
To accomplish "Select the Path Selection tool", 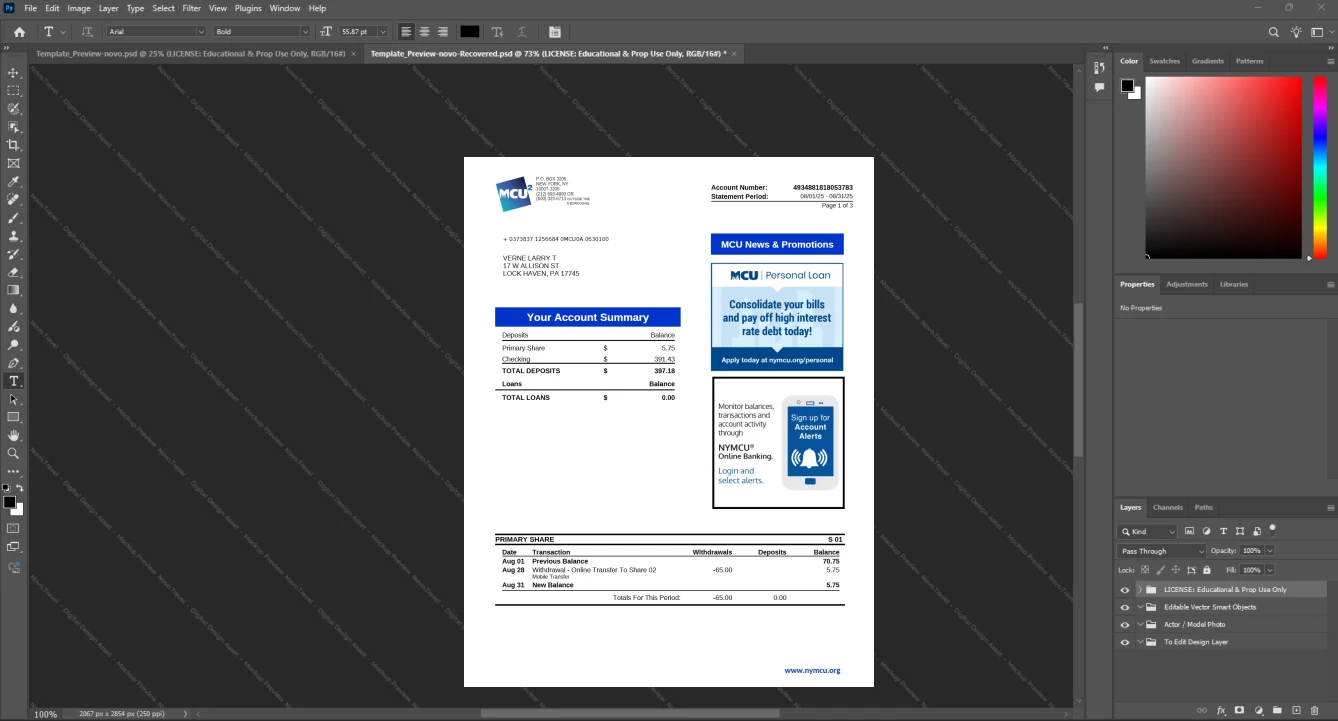I will coord(13,399).
